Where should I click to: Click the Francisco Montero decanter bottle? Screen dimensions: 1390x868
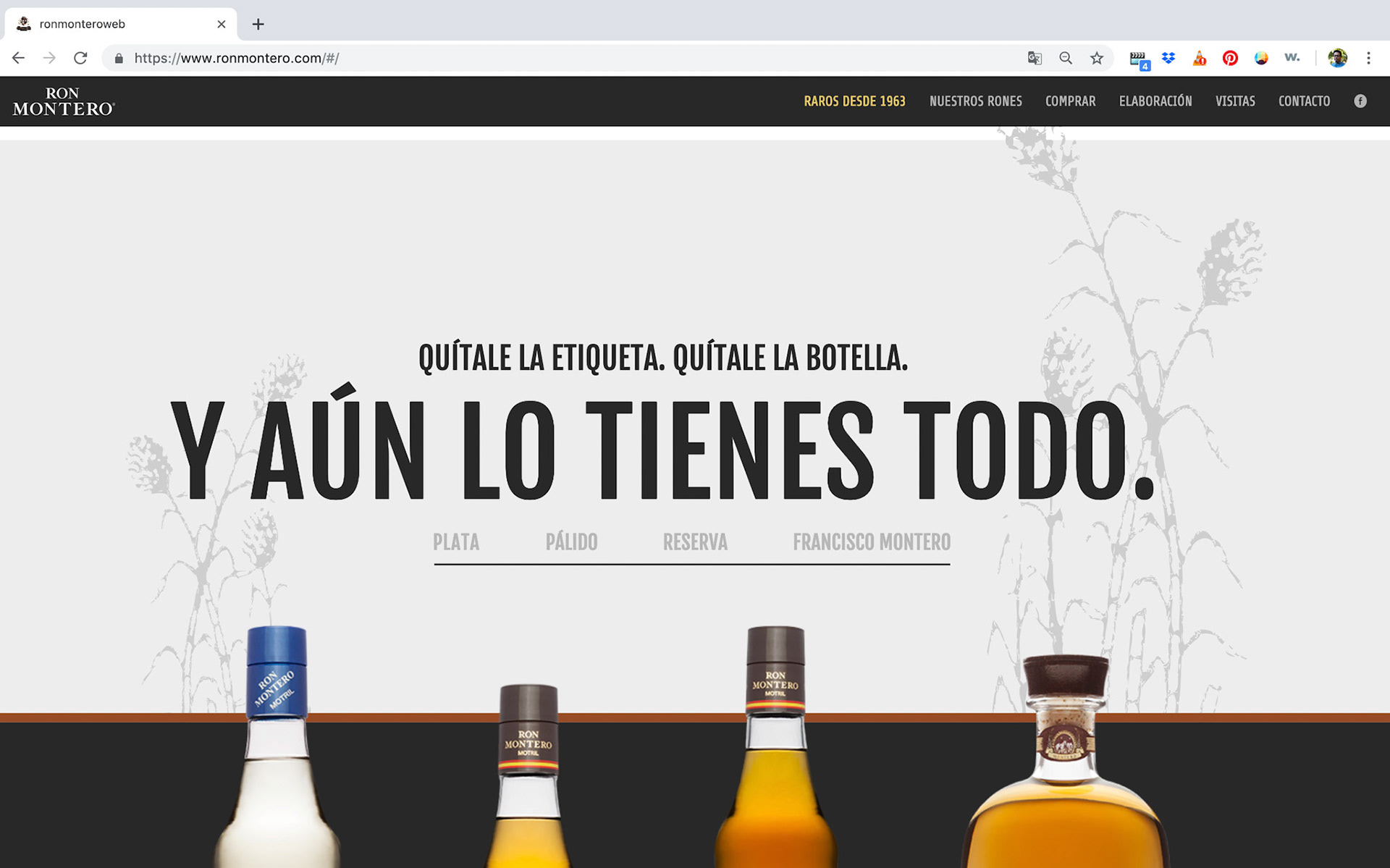tap(1064, 762)
